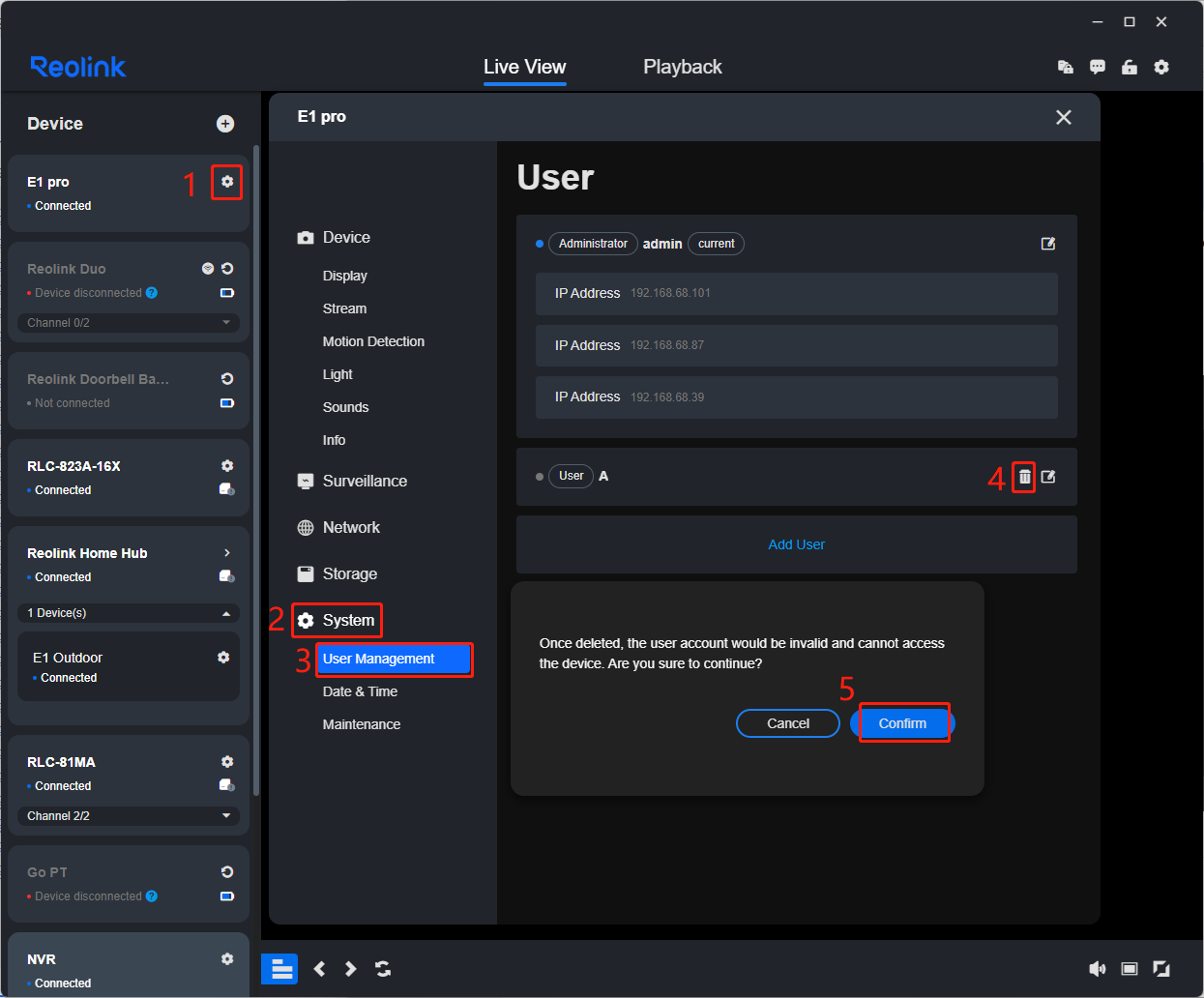Expand the Reolink Duo Channel 0/2 dropdown
The image size is (1204, 998).
click(x=129, y=323)
